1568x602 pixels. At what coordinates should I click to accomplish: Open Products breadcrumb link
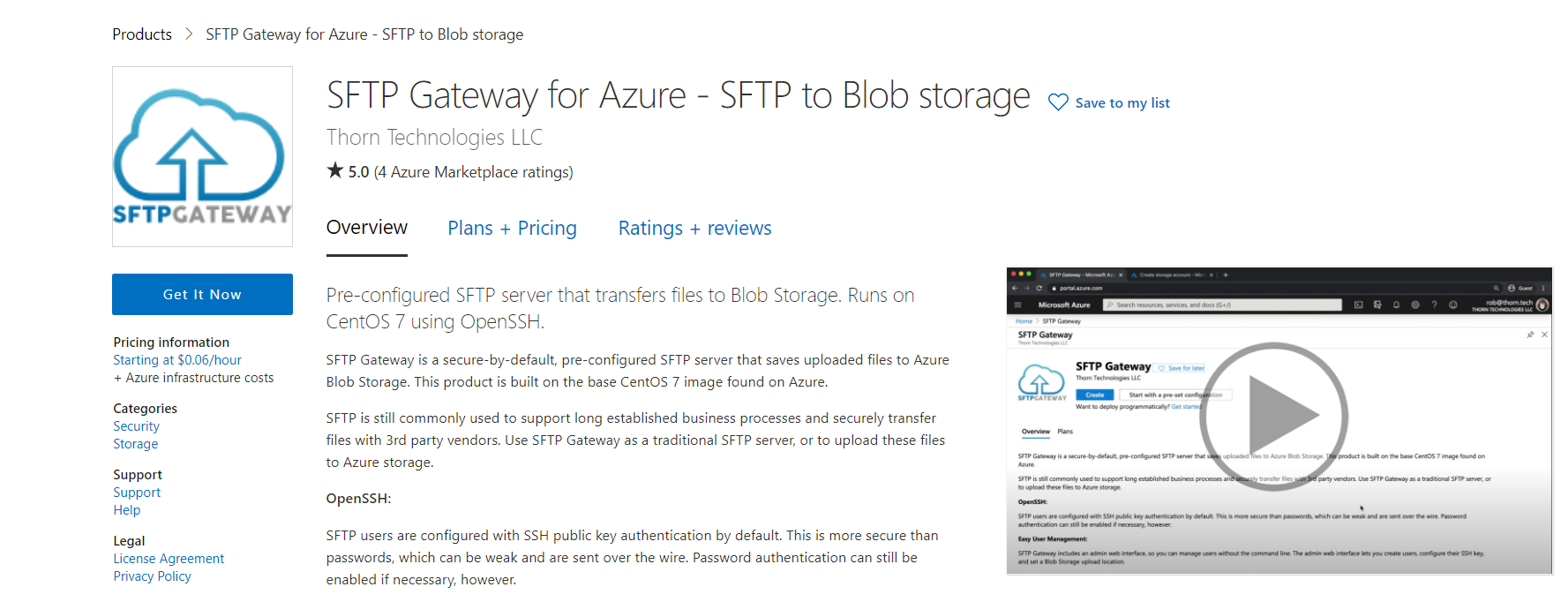[142, 34]
